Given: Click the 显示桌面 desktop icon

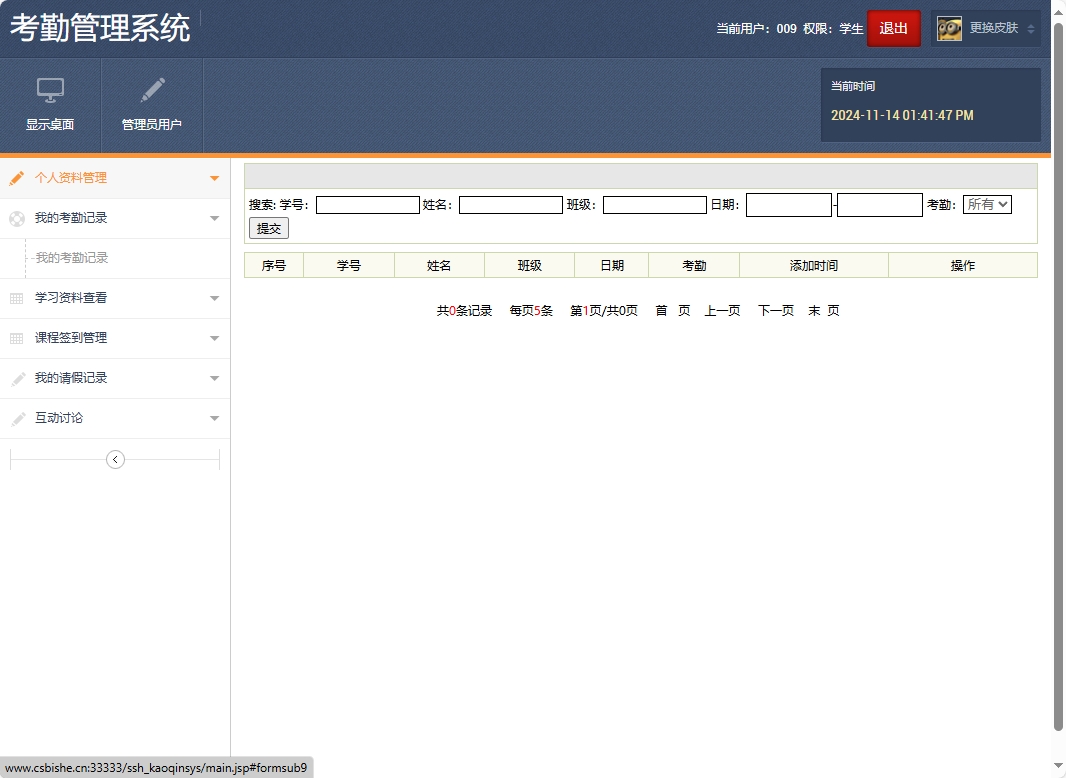Looking at the screenshot, I should coord(50,90).
